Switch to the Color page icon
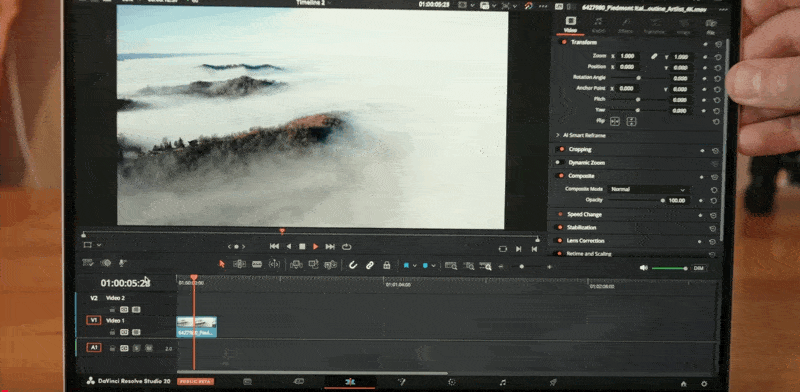The image size is (800, 392). coord(452,382)
